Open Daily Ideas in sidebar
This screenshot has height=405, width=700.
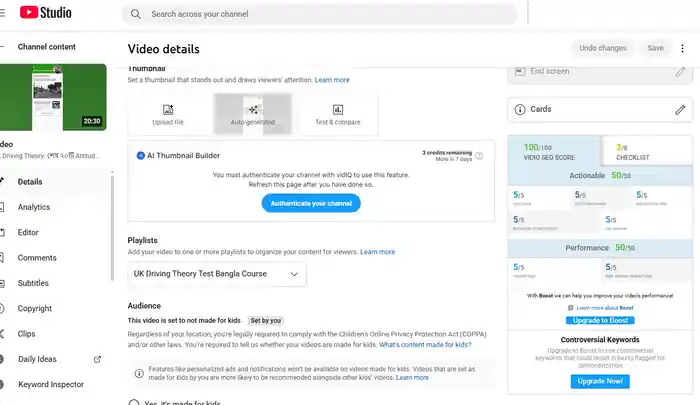[37, 359]
